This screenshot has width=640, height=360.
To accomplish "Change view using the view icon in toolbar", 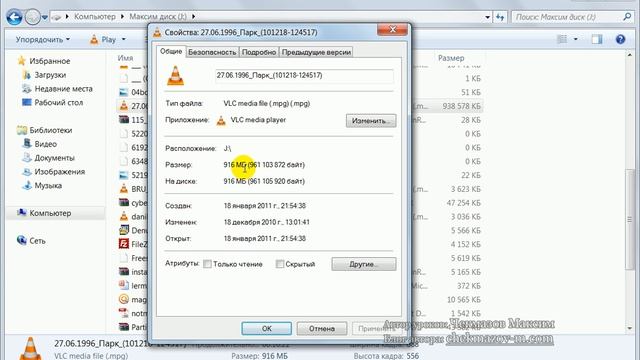I will coord(562,39).
